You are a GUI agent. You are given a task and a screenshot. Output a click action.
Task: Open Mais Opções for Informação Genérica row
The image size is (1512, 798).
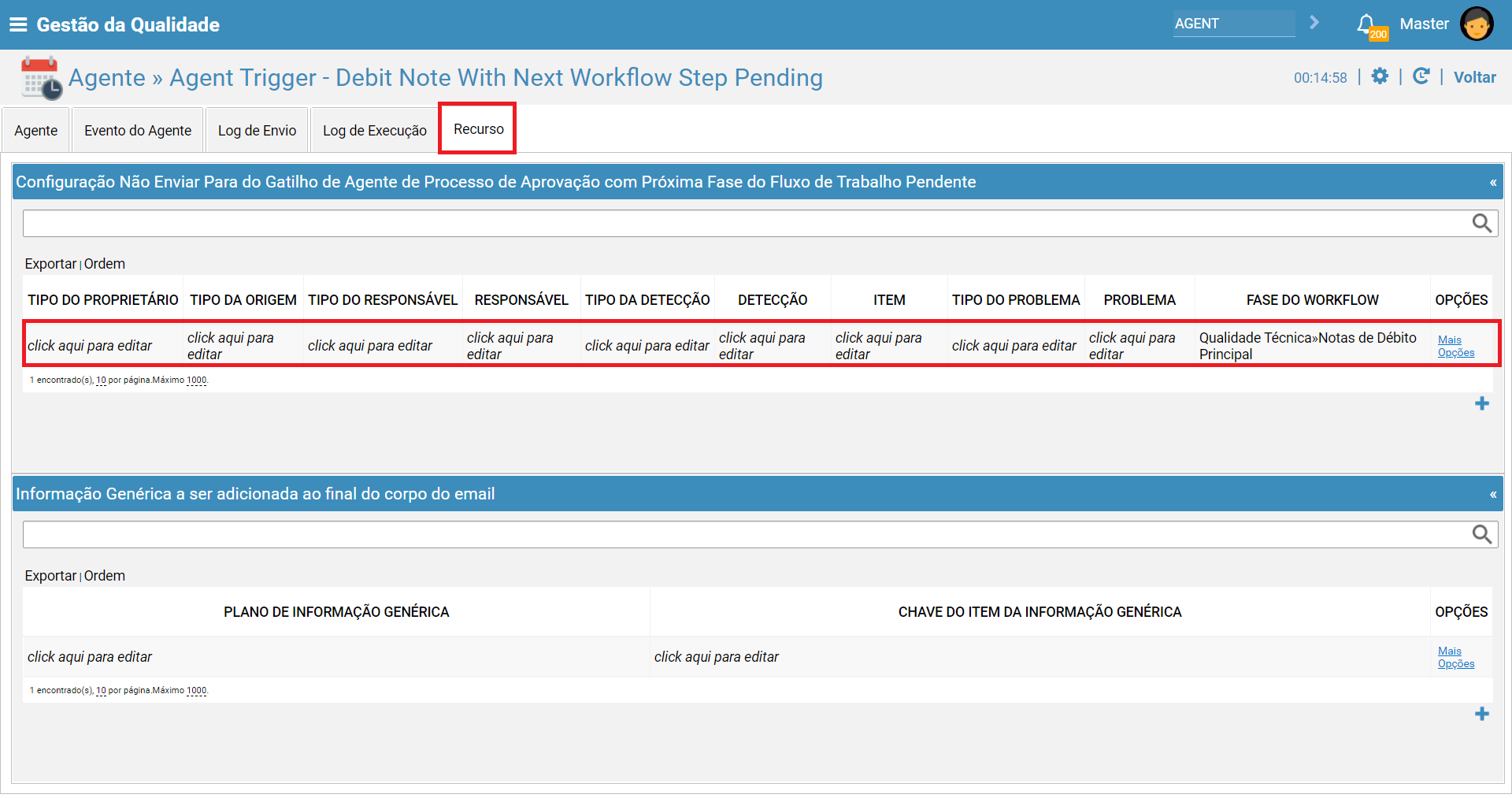coord(1456,657)
